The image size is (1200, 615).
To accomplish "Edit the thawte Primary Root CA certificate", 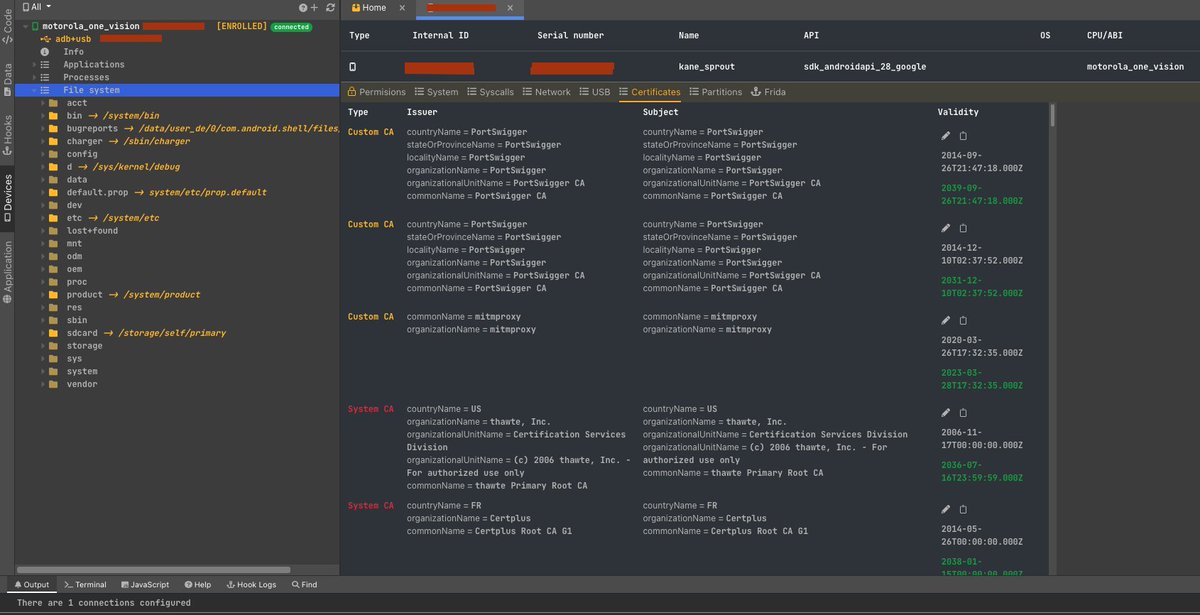I will tap(946, 413).
